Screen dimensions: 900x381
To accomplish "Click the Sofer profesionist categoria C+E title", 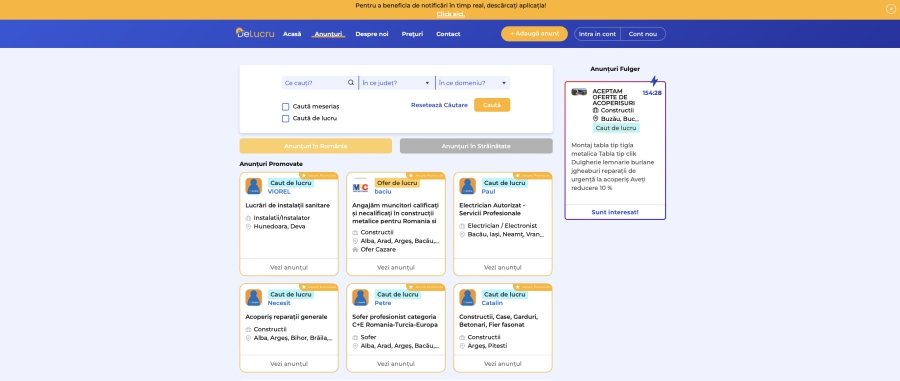I will pos(395,320).
